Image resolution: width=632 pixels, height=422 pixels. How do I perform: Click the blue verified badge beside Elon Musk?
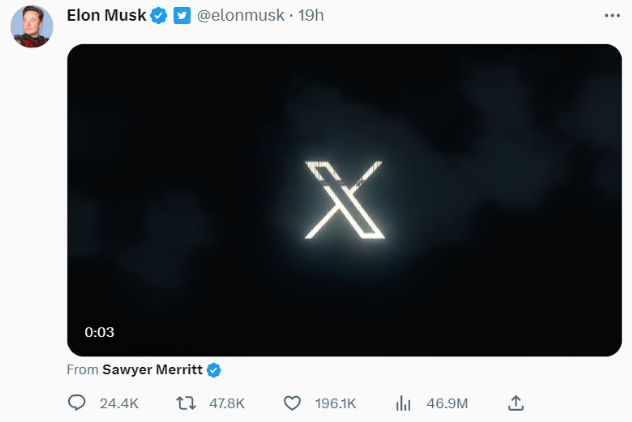point(158,16)
